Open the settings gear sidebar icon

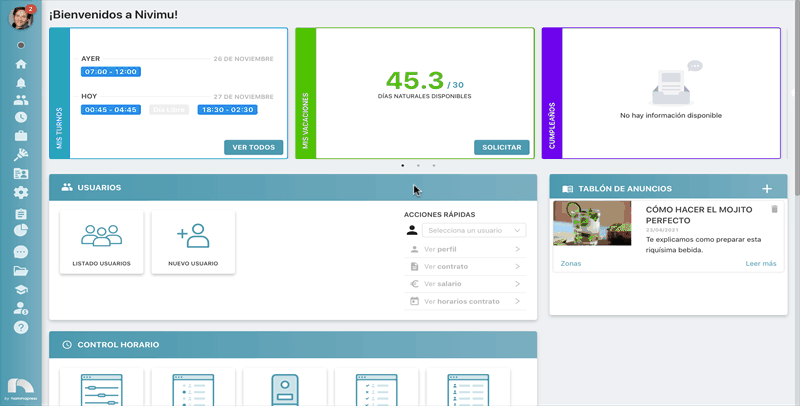pos(21,192)
